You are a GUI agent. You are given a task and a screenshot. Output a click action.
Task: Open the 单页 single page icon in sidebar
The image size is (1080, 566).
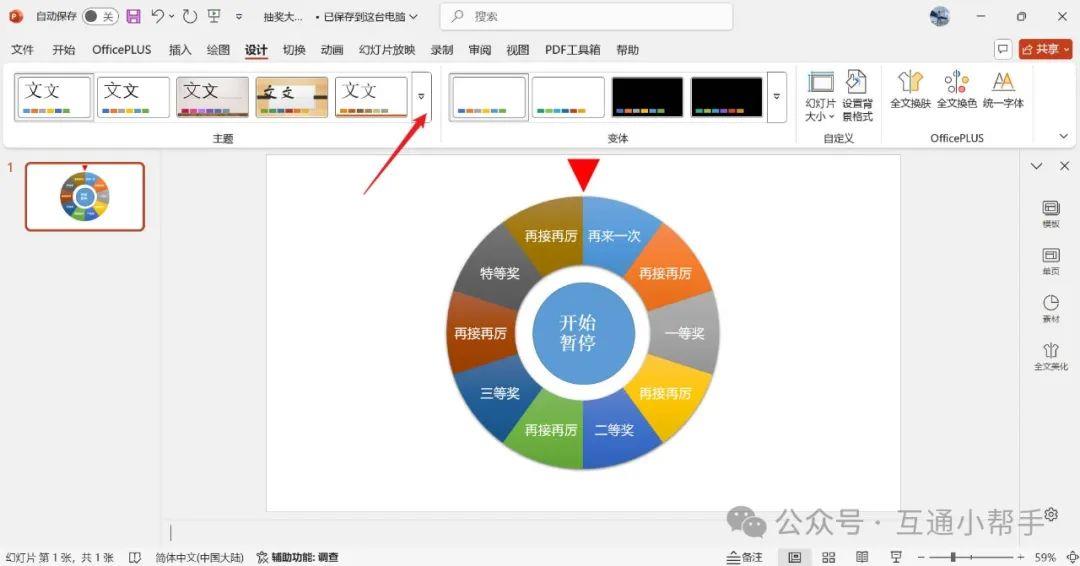click(1051, 262)
